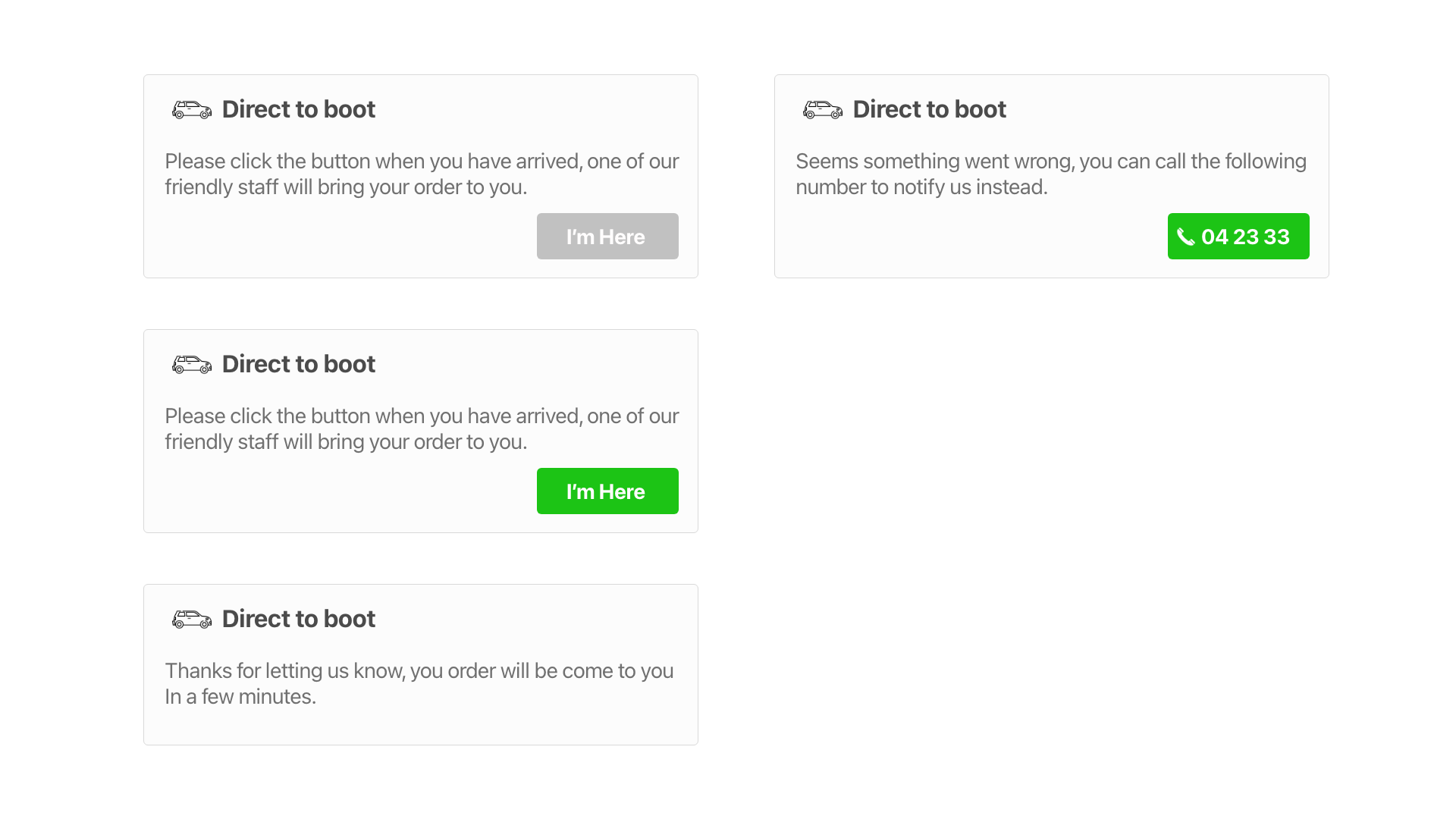The height and width of the screenshot is (819, 1456).
Task: Call the number 04 23 33
Action: coord(1238,236)
